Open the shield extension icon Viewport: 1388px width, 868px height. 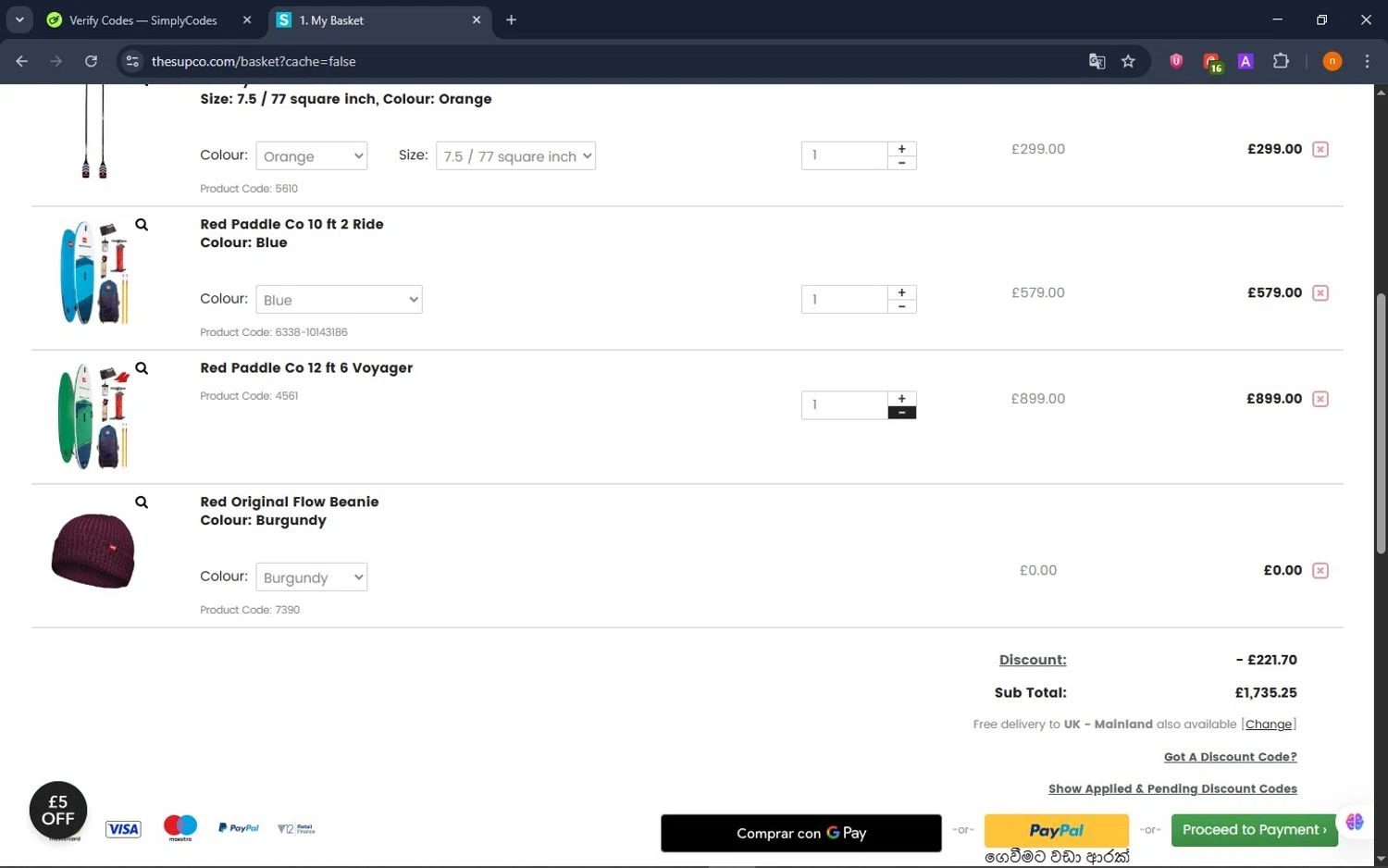(x=1176, y=61)
